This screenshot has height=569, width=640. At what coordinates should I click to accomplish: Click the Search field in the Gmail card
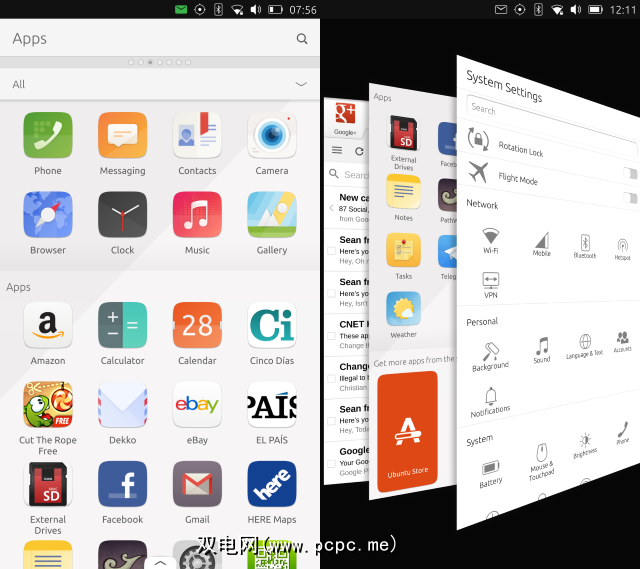tap(348, 174)
